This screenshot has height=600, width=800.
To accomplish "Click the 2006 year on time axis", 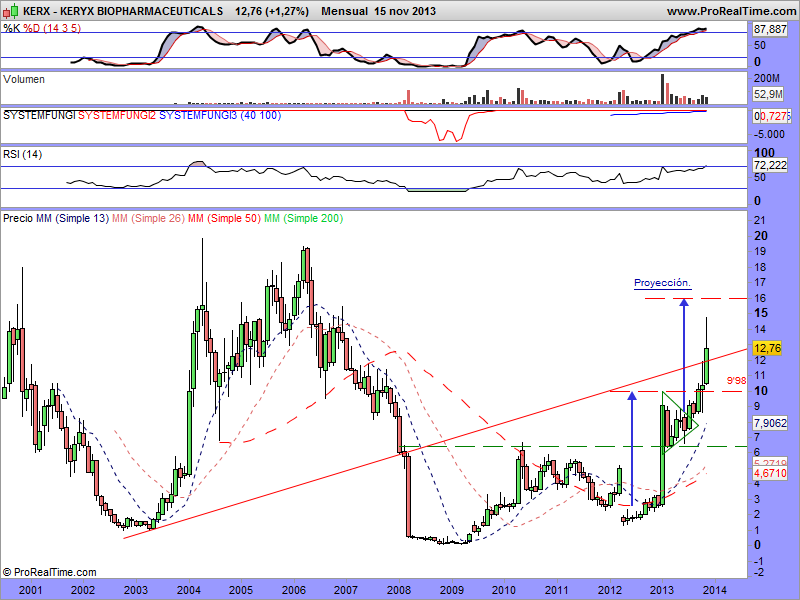I will coord(294,590).
